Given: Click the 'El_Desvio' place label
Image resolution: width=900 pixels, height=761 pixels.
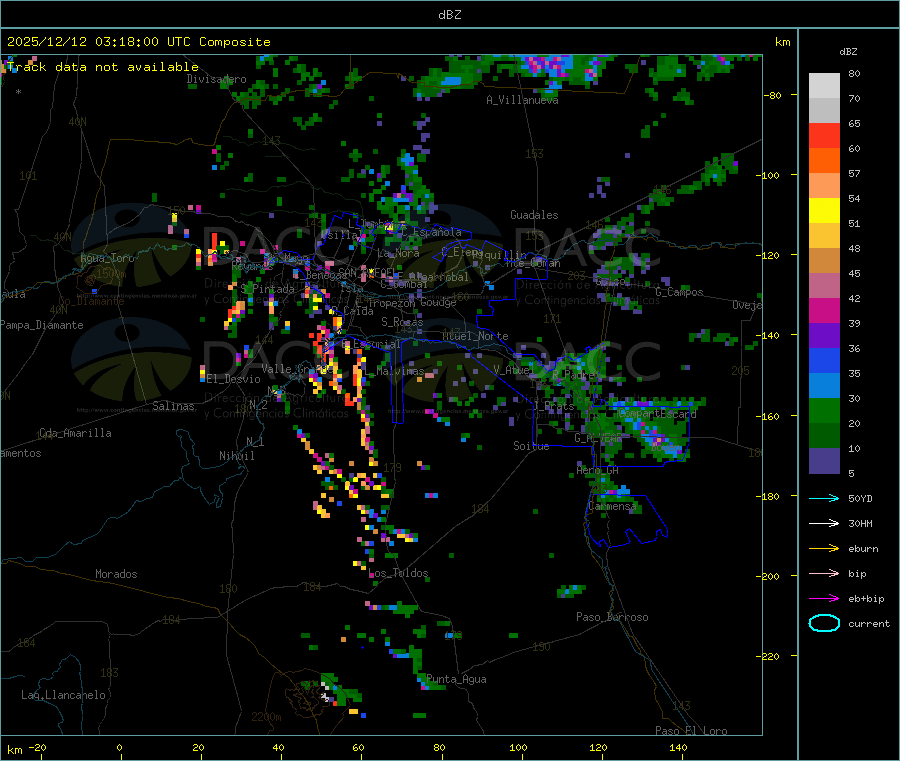Looking at the screenshot, I should tap(233, 379).
